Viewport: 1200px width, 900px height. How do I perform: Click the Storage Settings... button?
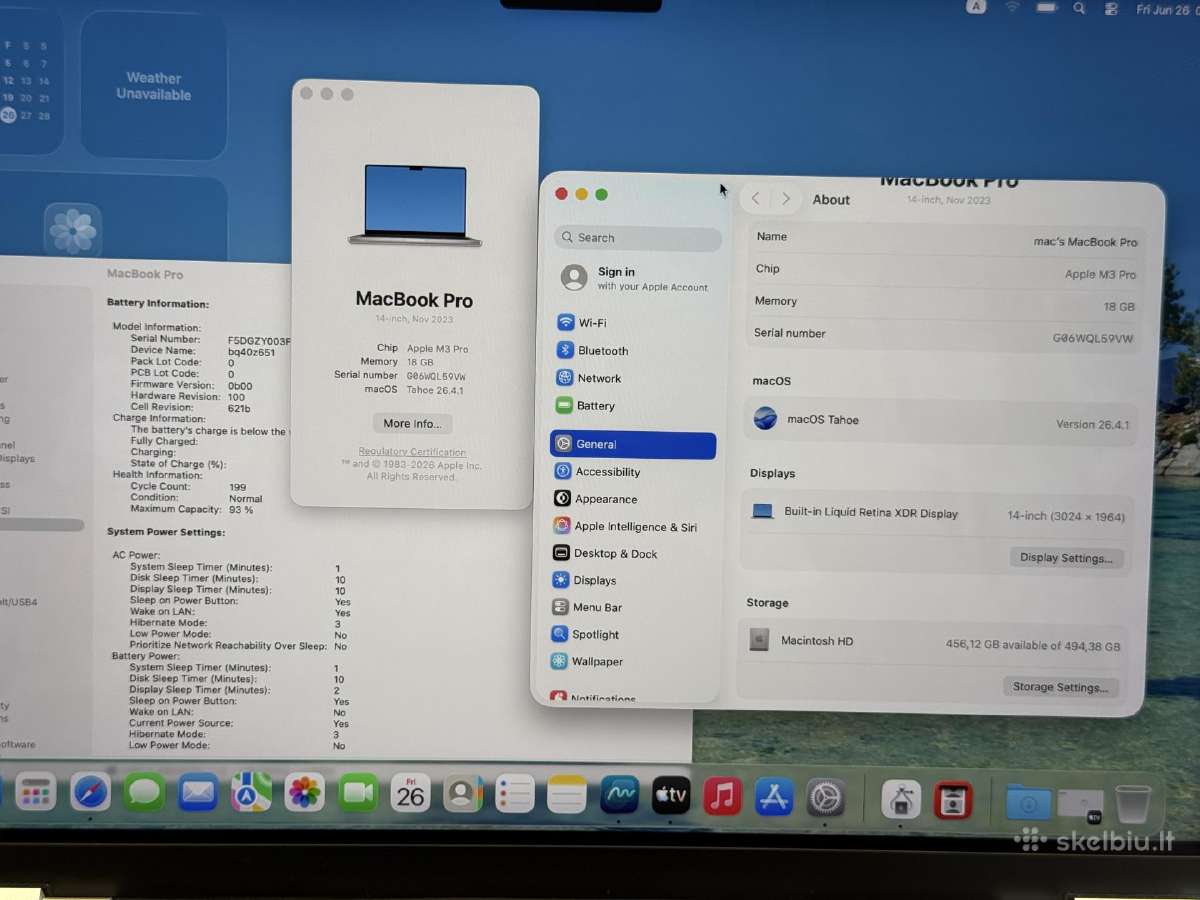[1060, 687]
